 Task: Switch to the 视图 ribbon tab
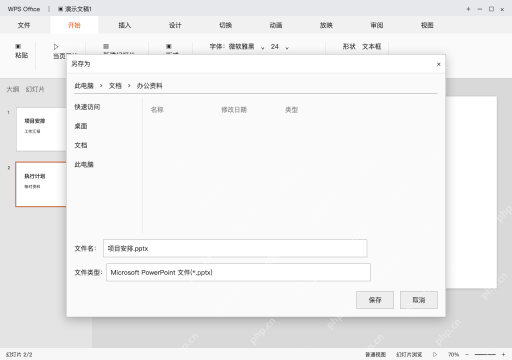click(x=427, y=25)
